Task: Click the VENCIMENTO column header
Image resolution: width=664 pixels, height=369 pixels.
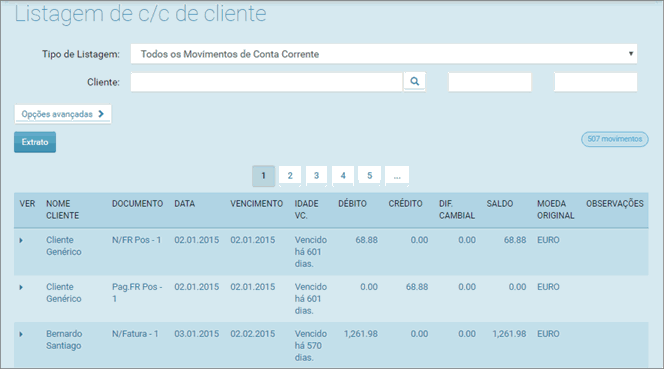Action: click(x=256, y=204)
